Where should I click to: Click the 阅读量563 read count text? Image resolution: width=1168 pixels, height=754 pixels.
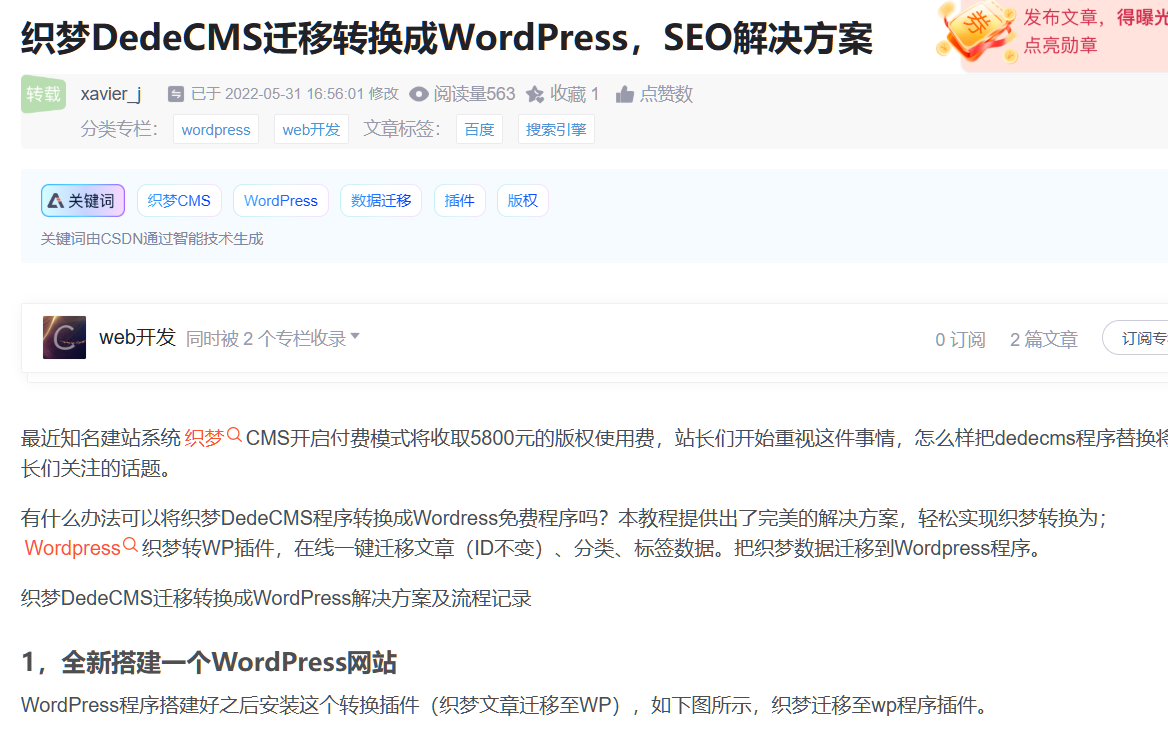coord(474,94)
